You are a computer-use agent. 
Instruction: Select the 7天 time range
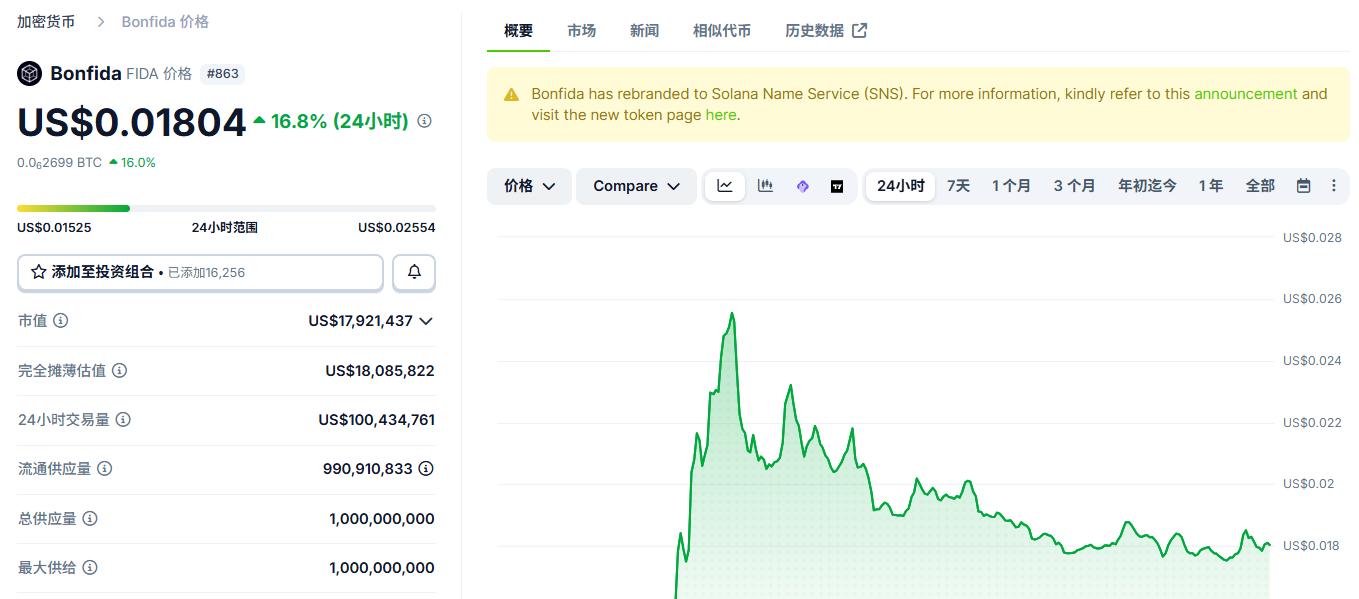[957, 186]
